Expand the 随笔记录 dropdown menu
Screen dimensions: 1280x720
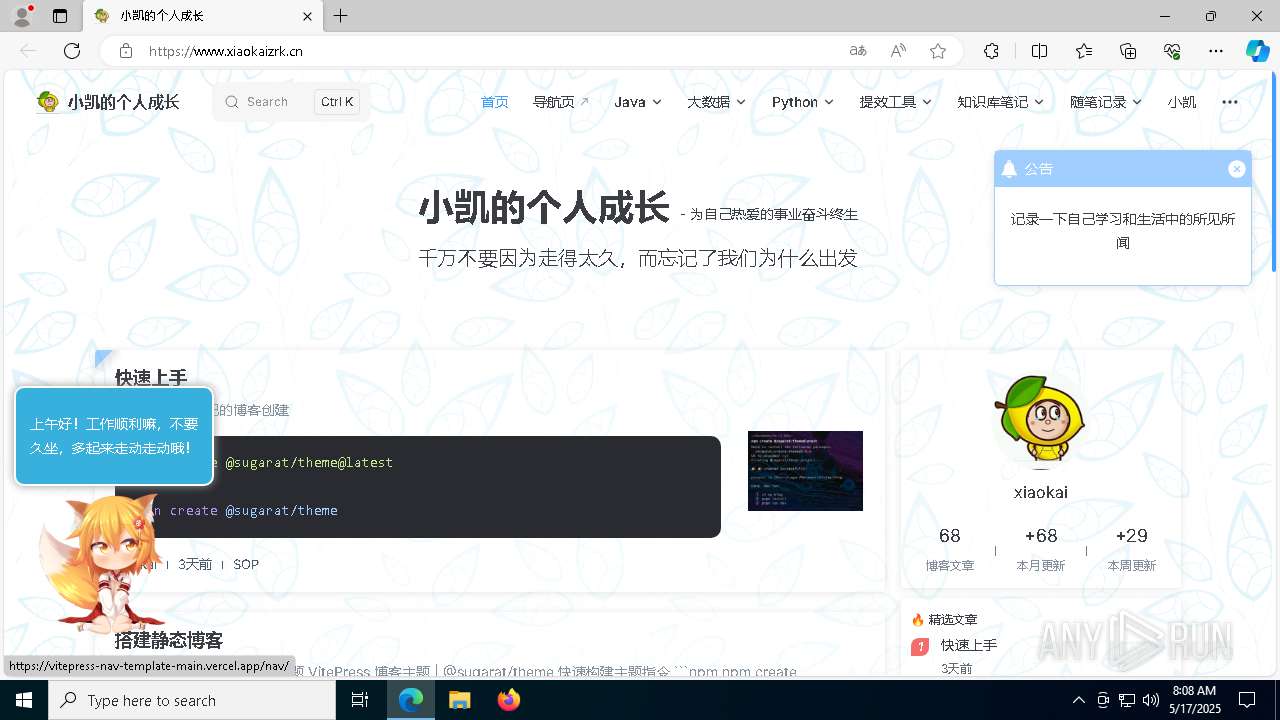[1106, 102]
